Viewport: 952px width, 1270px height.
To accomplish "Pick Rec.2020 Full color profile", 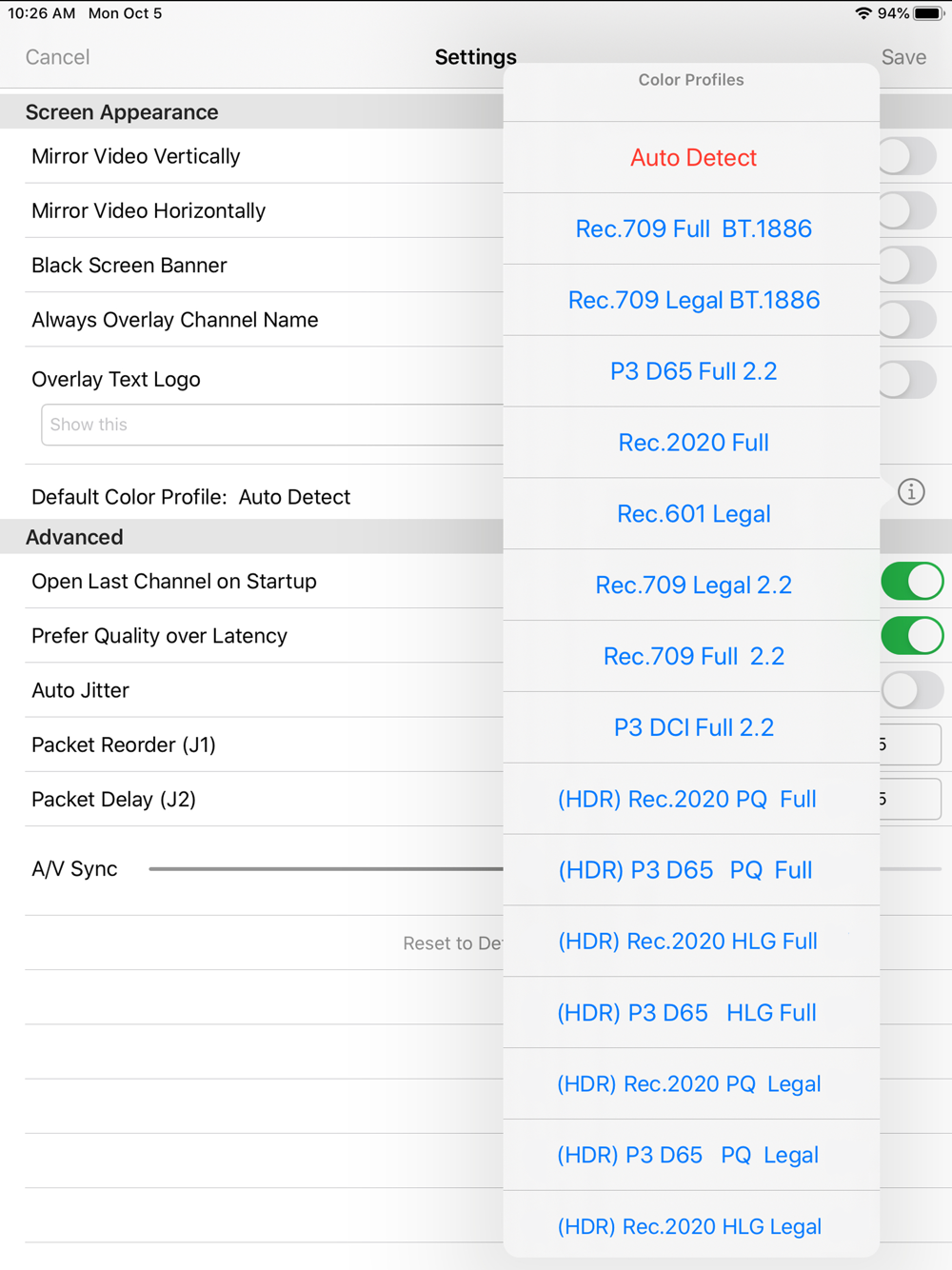I will 692,443.
